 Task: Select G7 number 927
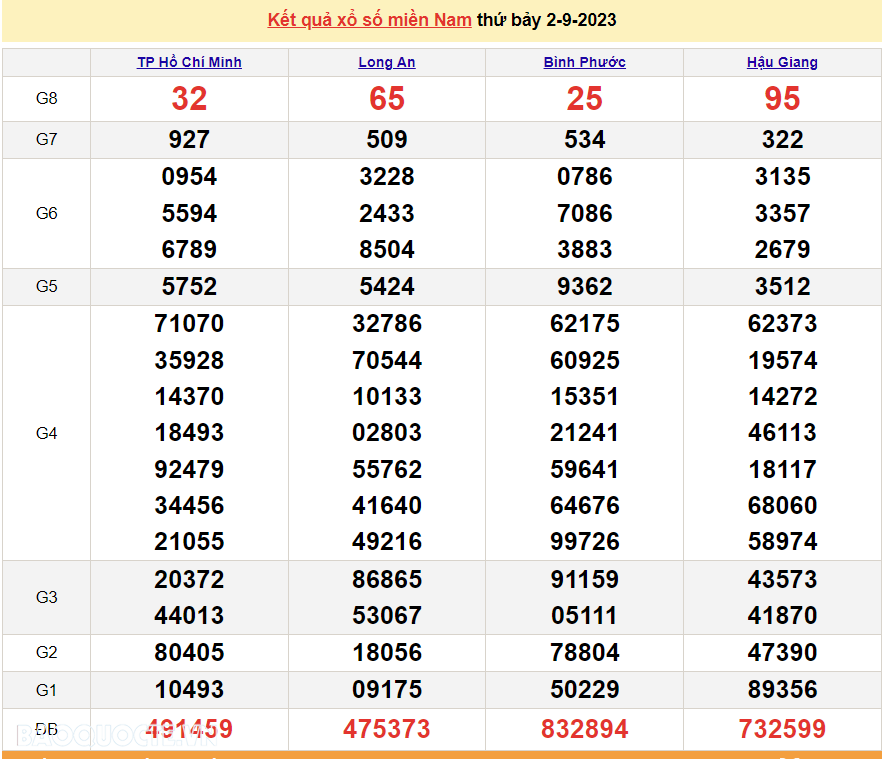click(189, 140)
